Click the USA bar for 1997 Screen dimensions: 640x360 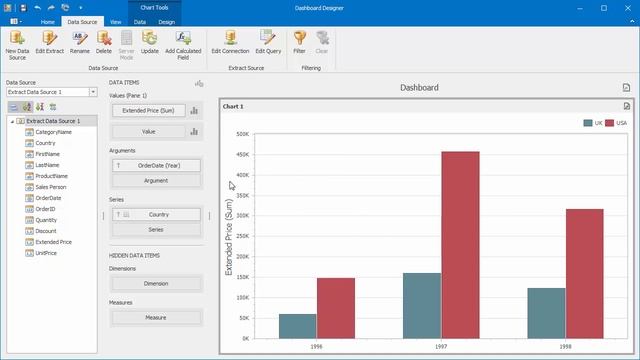coord(460,245)
